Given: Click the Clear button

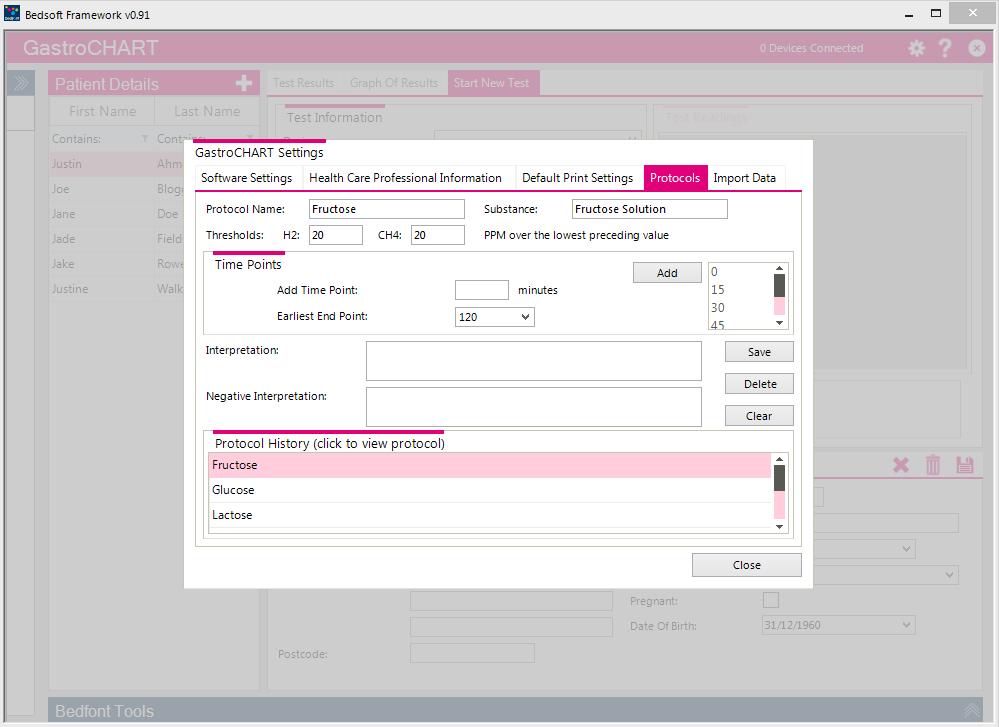Looking at the screenshot, I should coord(759,415).
